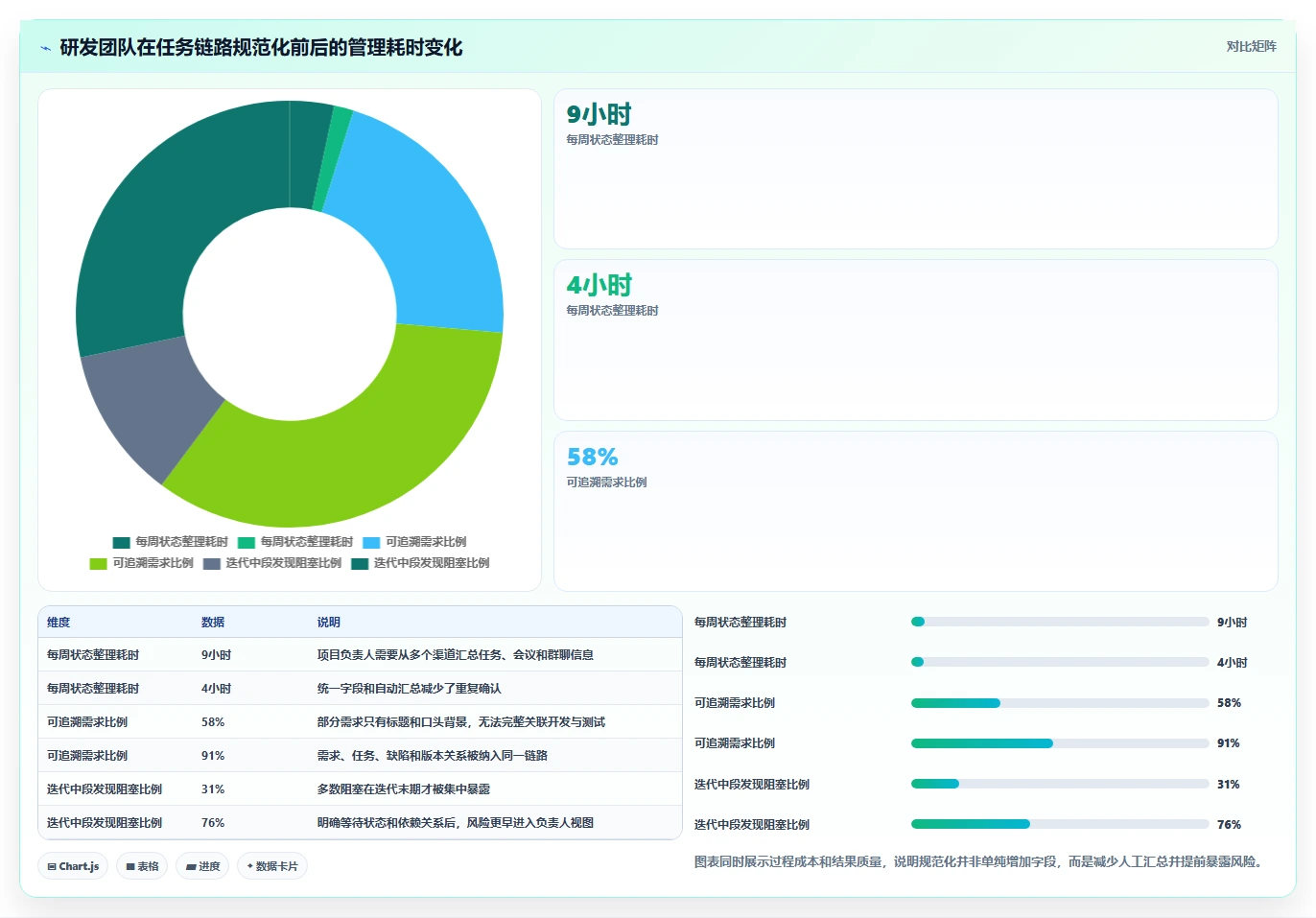
Task: Click the 91% label beside the progress bar
Action: click(x=1229, y=743)
